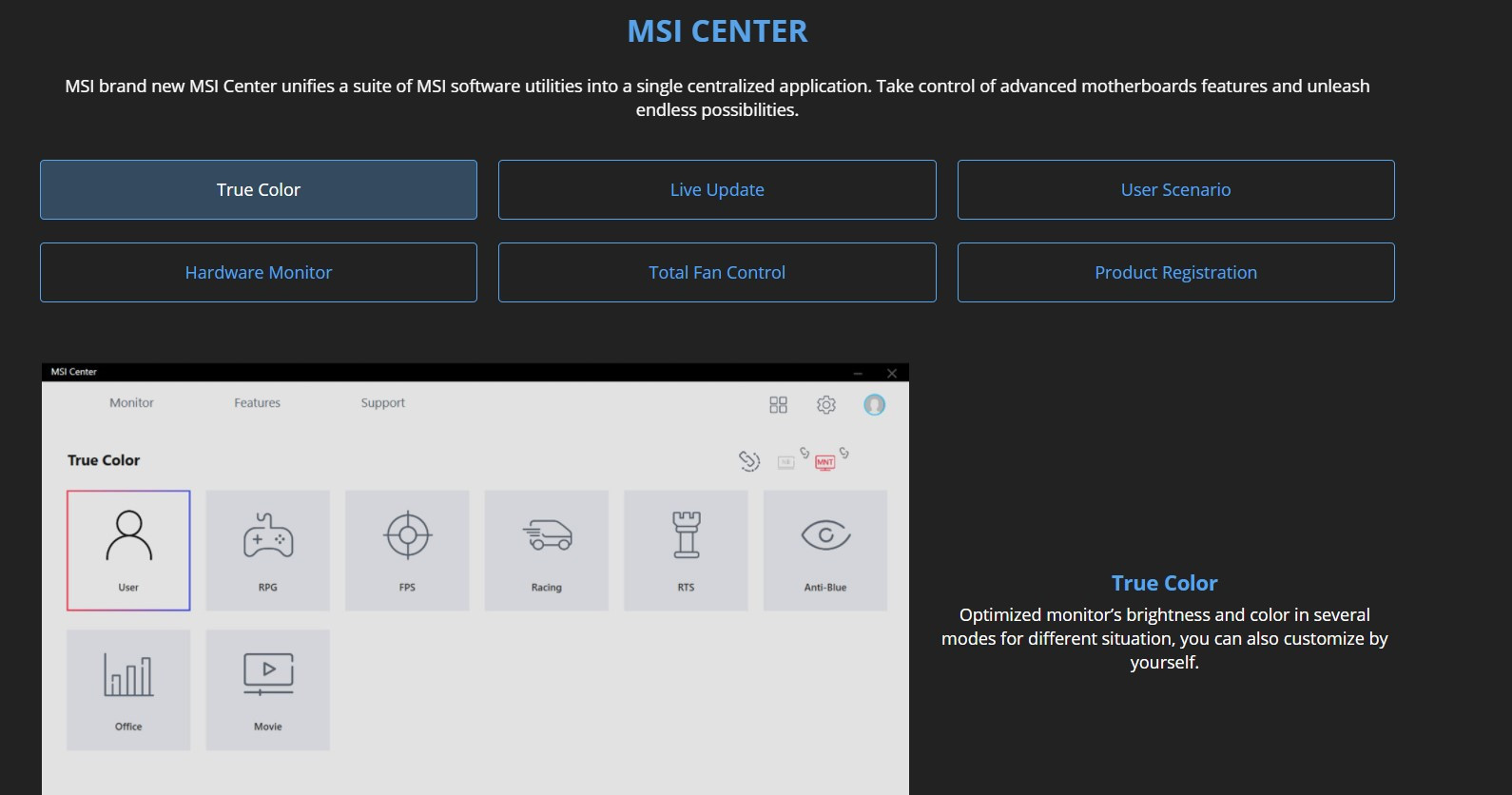Click the dashed-circle link sync icon

(749, 461)
